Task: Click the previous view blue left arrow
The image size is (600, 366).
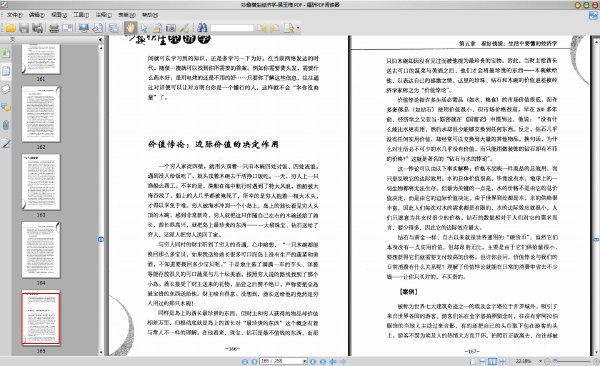Action: [x=333, y=361]
